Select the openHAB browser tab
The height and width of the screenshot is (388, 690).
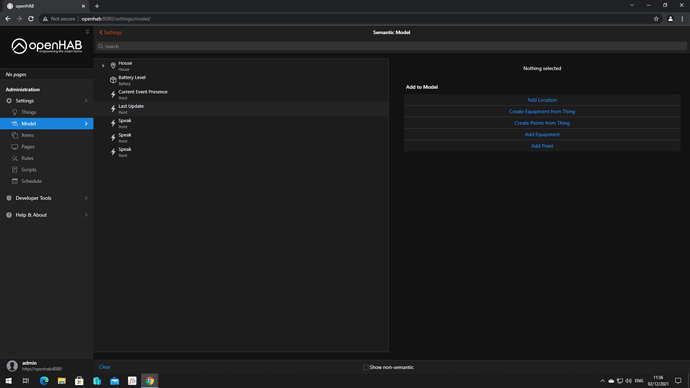pos(45,6)
